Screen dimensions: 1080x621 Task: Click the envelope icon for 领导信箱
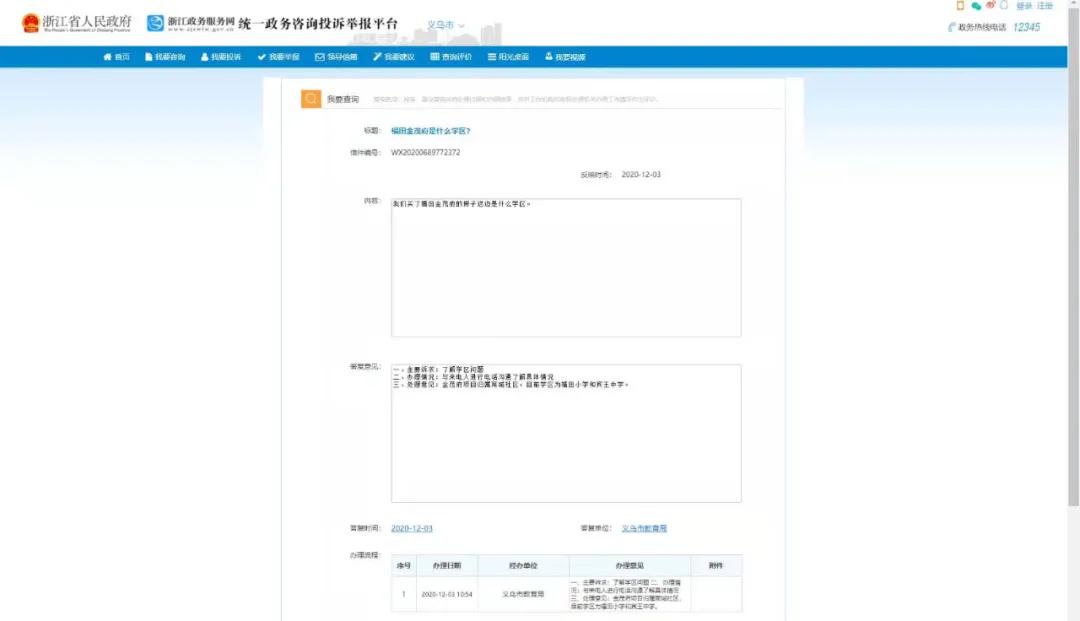318,57
